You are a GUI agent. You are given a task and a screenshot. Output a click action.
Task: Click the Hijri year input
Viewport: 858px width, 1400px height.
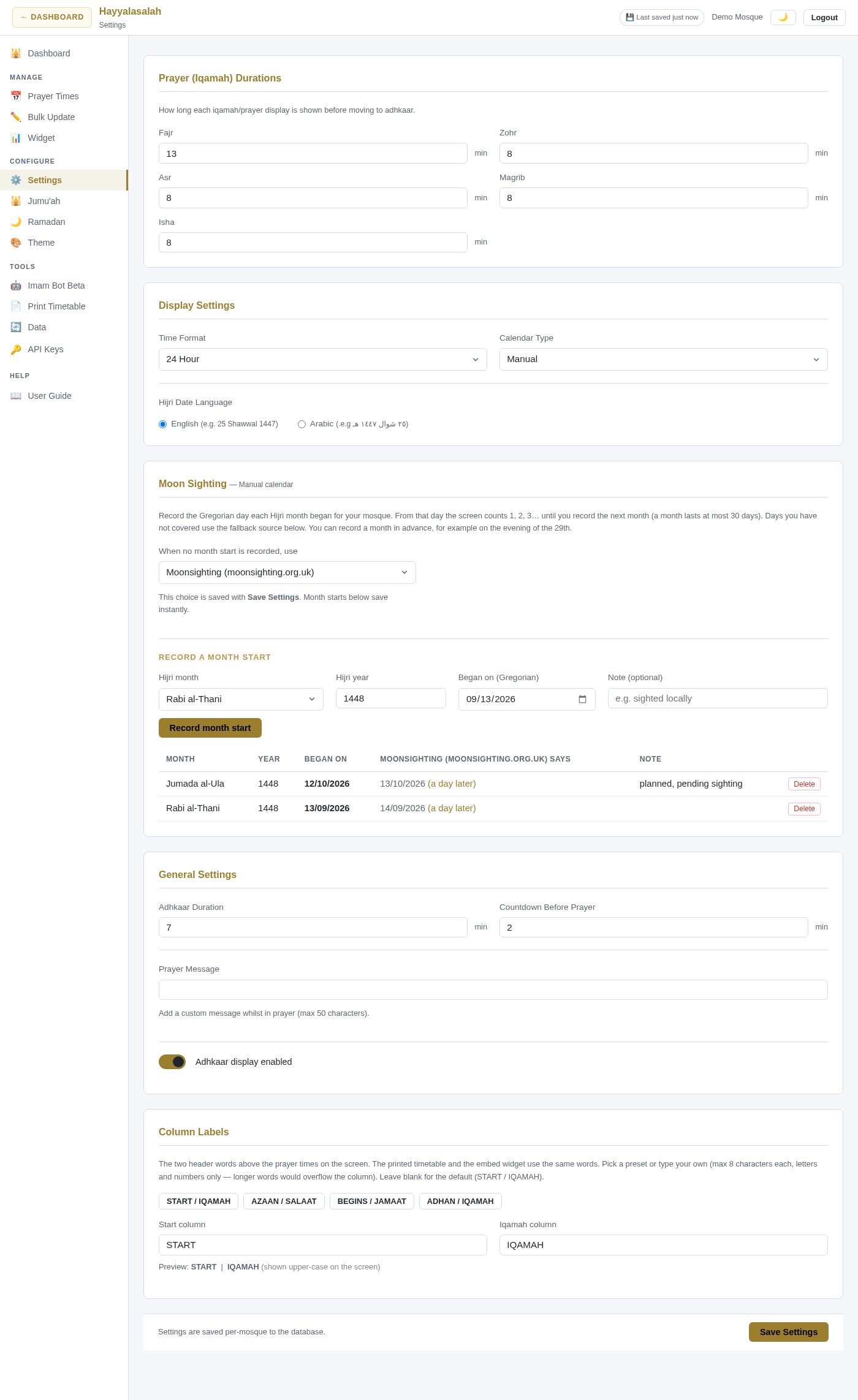pyautogui.click(x=391, y=698)
